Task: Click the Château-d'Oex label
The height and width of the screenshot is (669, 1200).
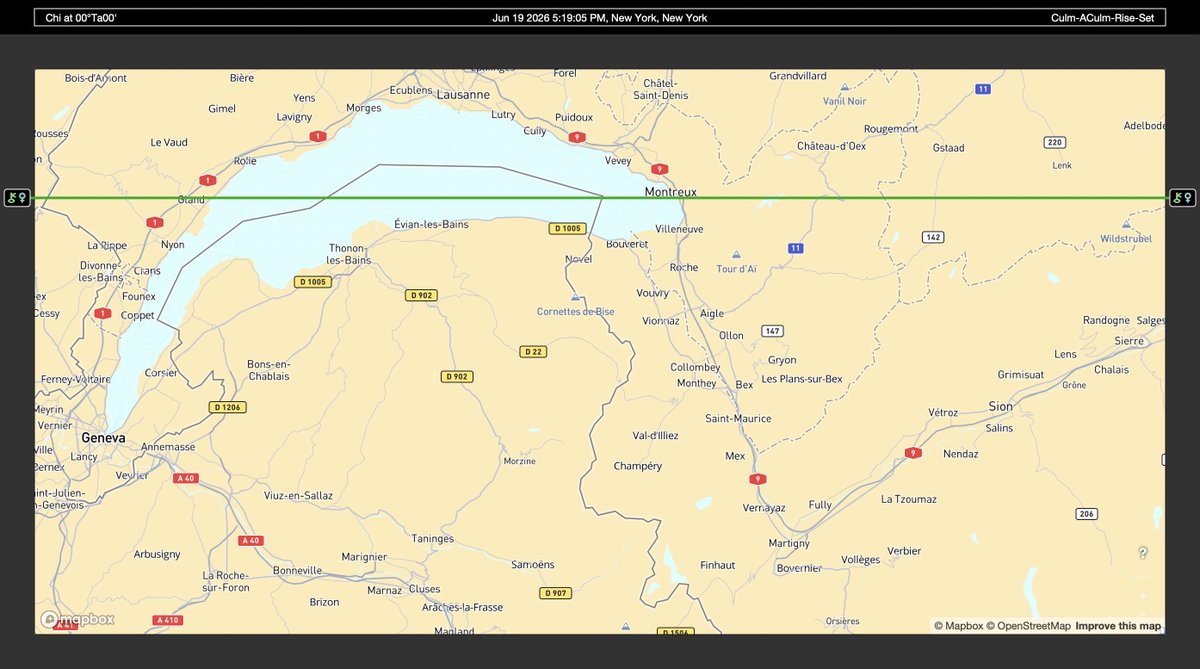Action: tap(831, 146)
